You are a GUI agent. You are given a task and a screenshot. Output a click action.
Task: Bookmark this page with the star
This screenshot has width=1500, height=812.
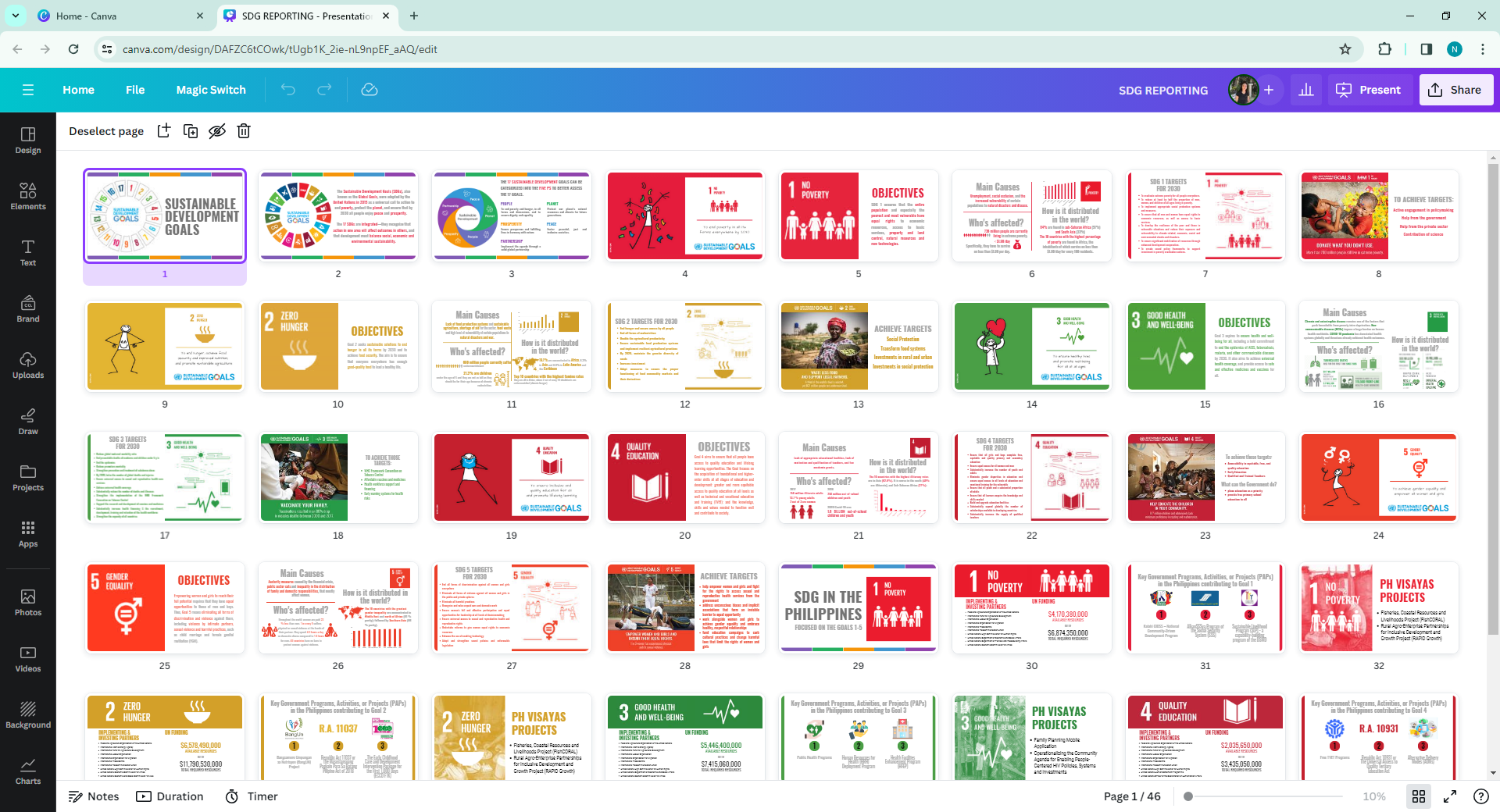[1345, 49]
